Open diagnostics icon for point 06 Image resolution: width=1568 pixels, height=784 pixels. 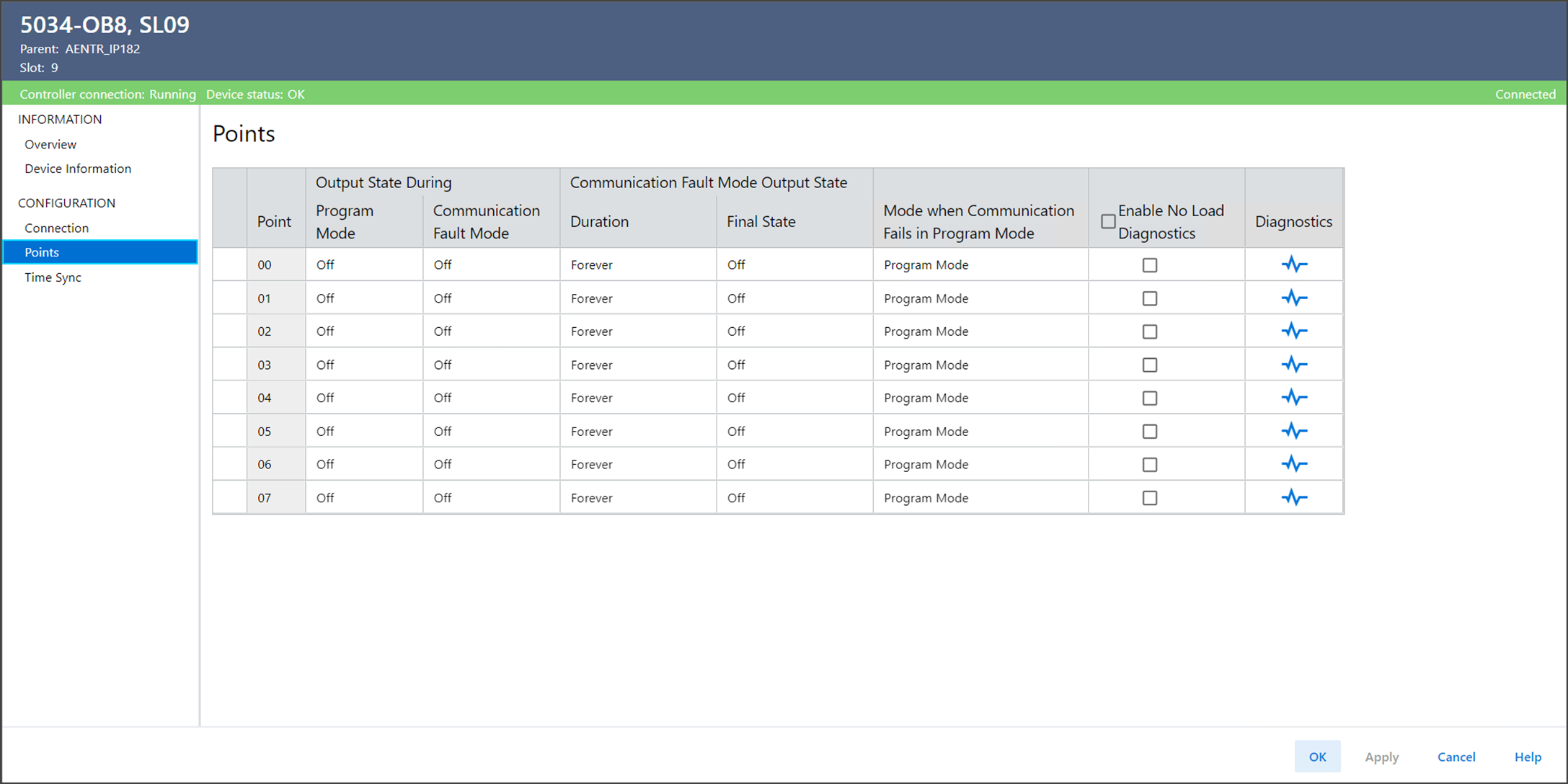(1294, 464)
